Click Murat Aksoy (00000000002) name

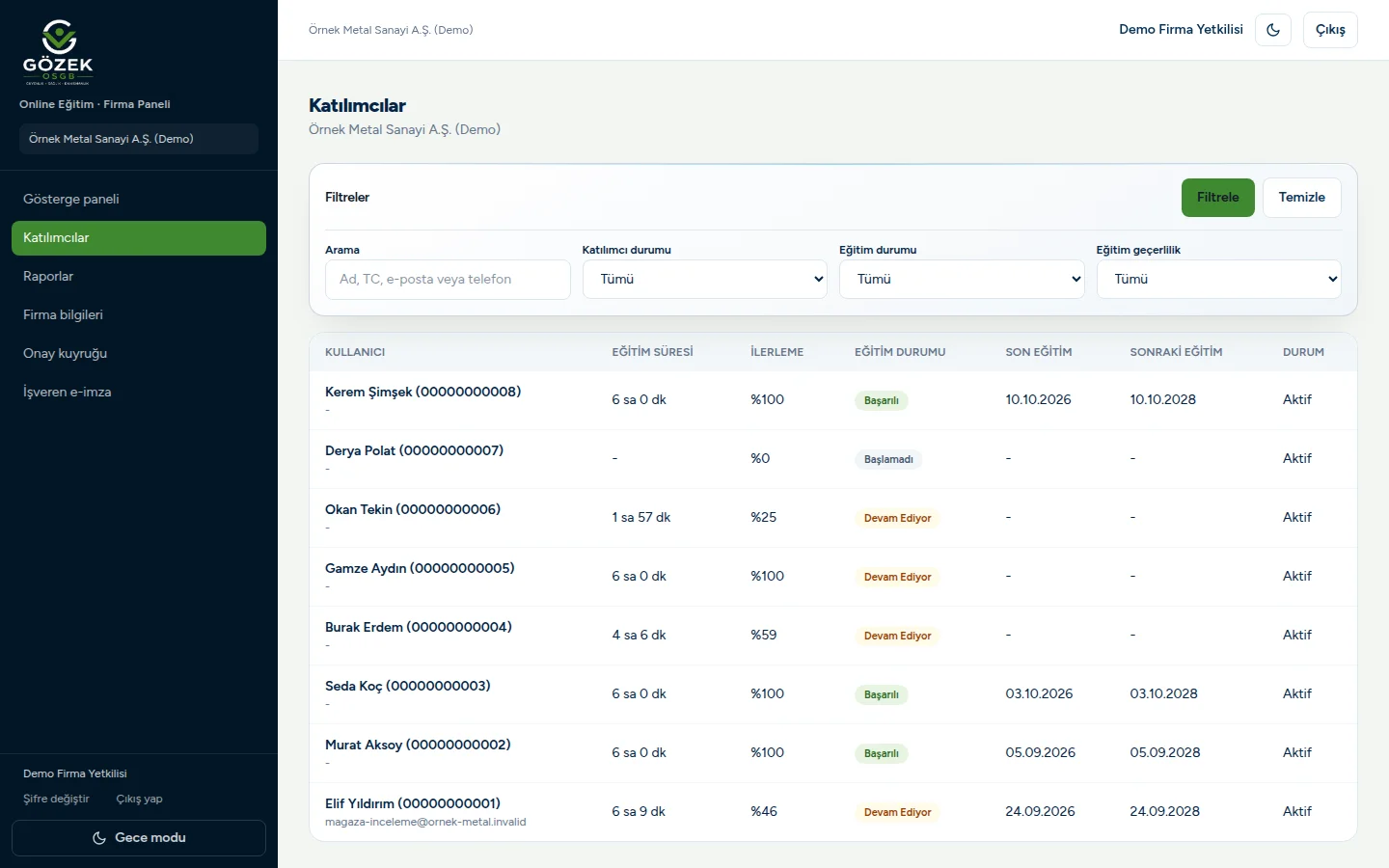[x=418, y=745]
